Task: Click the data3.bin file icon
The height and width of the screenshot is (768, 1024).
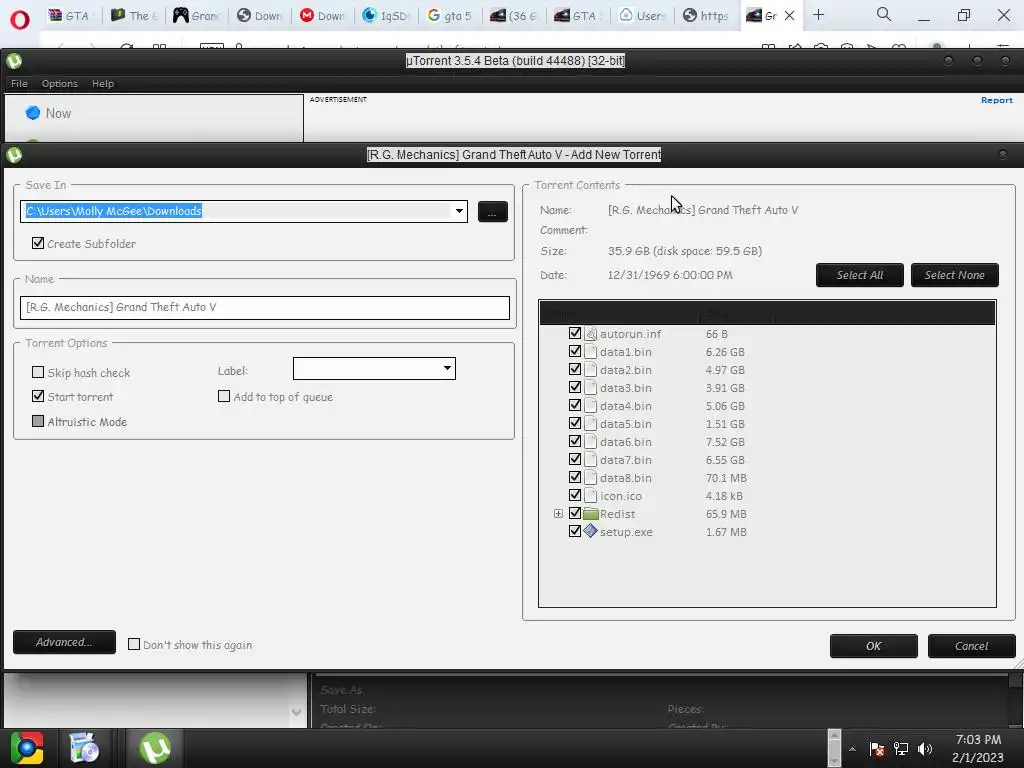Action: click(590, 387)
